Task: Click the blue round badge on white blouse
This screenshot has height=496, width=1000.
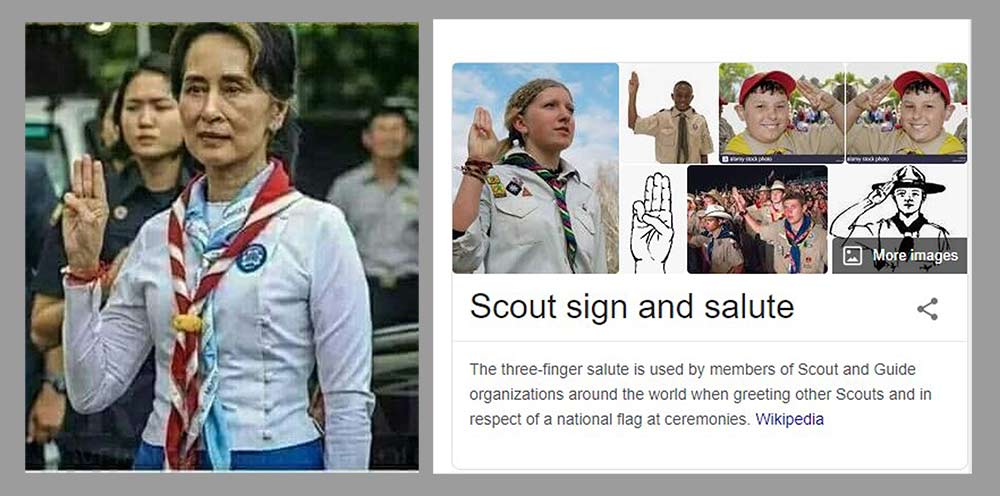Action: coord(251,258)
